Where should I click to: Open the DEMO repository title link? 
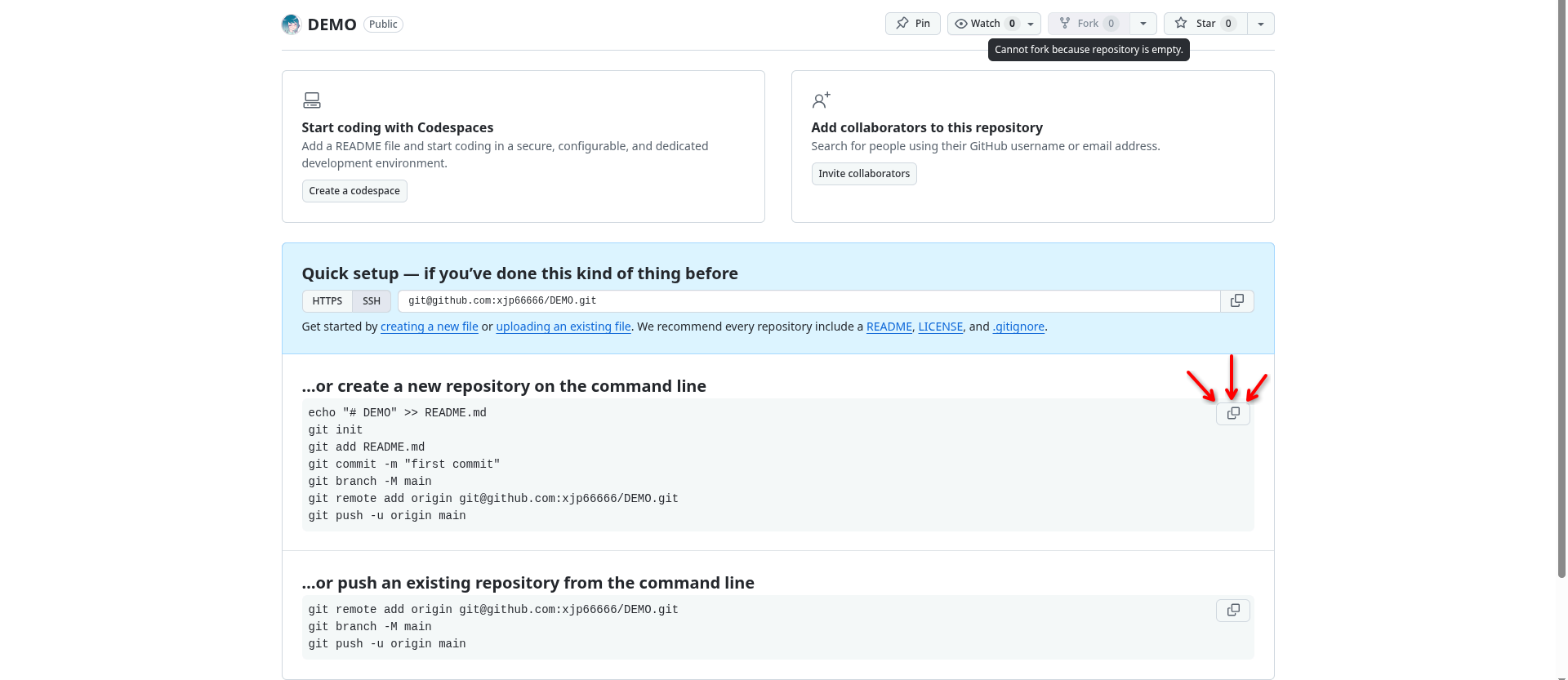pyautogui.click(x=332, y=24)
